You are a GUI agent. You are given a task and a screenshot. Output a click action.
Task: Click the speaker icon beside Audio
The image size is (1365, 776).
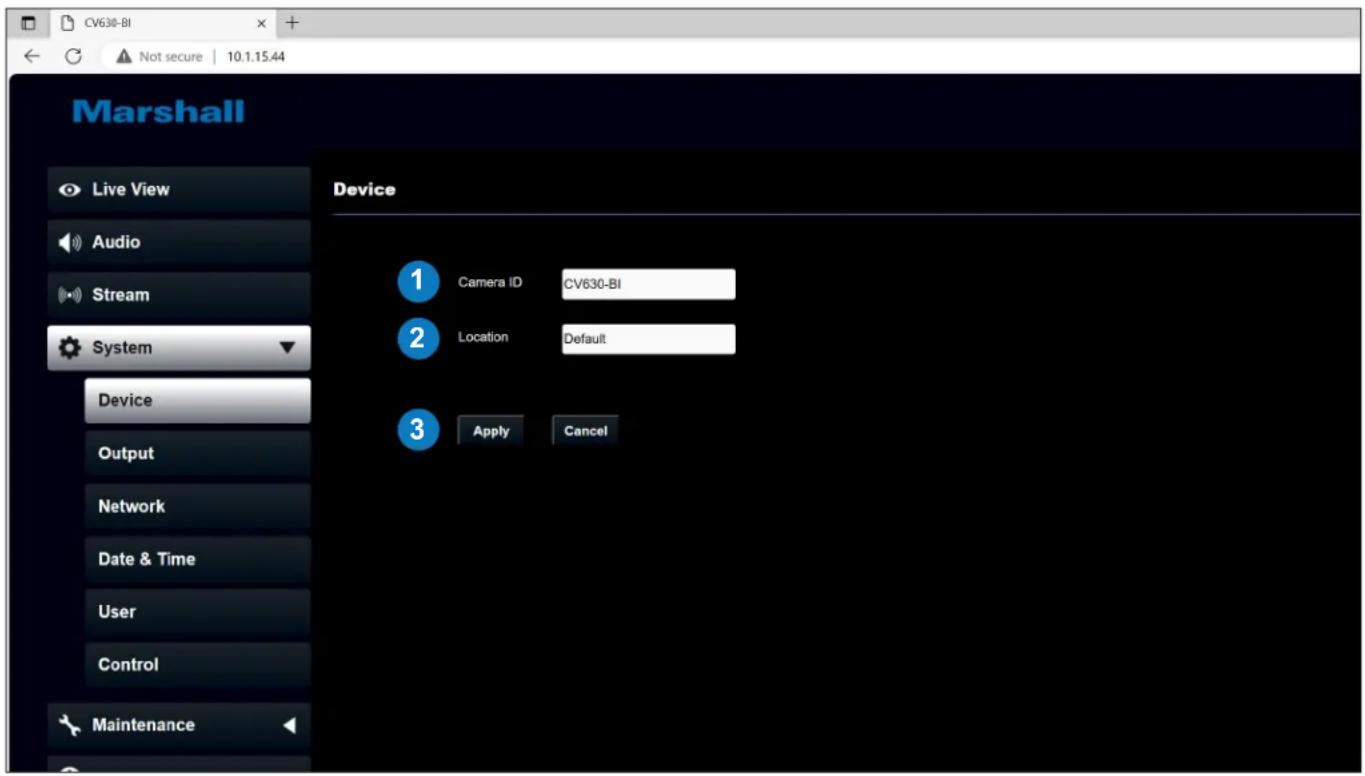pos(72,242)
